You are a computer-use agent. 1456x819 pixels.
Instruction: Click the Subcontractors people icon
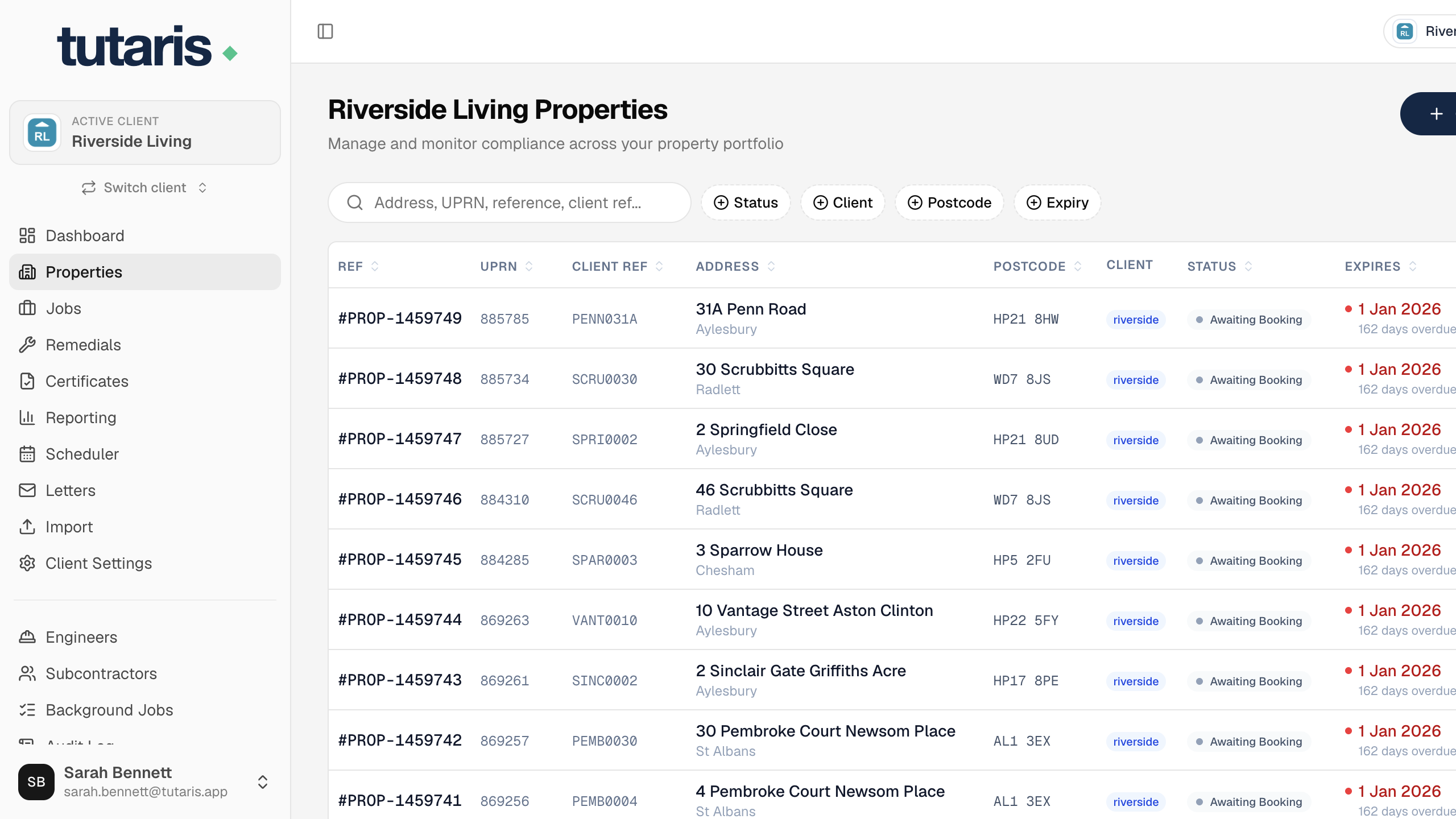coord(27,673)
